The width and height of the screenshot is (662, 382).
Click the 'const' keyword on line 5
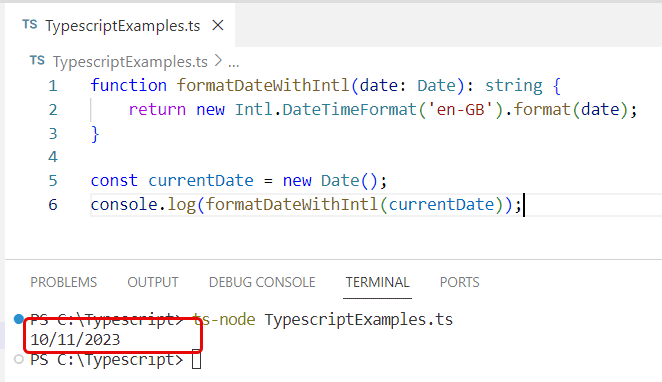coord(114,181)
